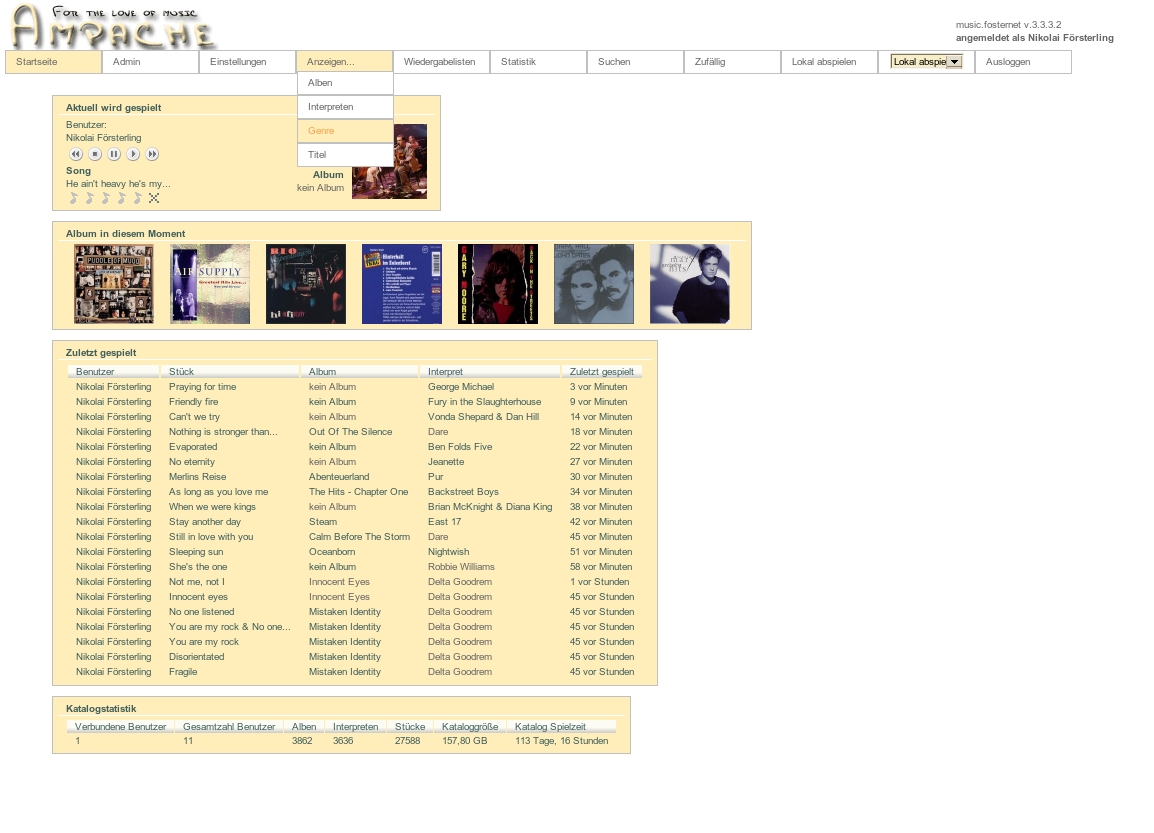1154x833 pixels.
Task: Open artist Ben Folds Five
Action: coord(460,447)
